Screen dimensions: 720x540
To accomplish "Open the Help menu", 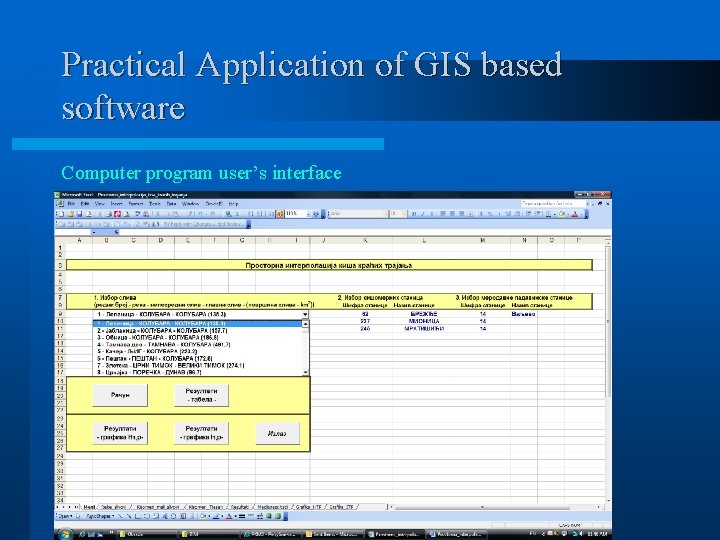I will tap(233, 204).
